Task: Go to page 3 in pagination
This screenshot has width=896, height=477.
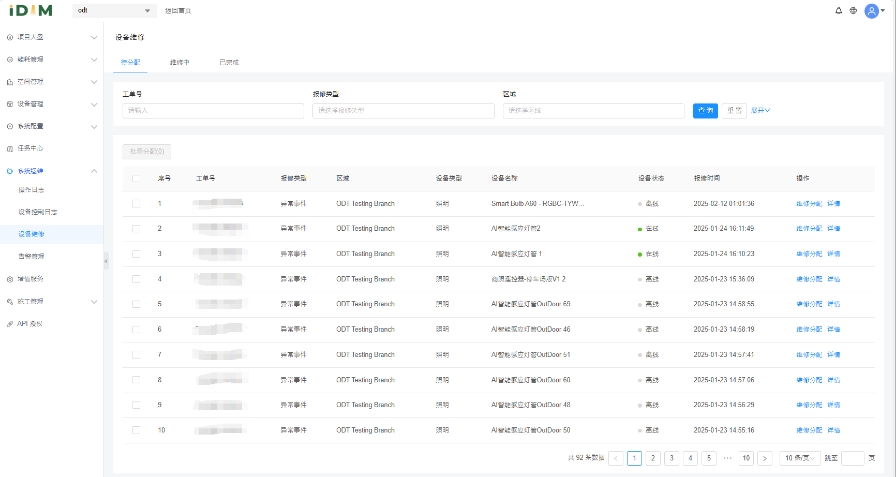Action: click(x=671, y=458)
